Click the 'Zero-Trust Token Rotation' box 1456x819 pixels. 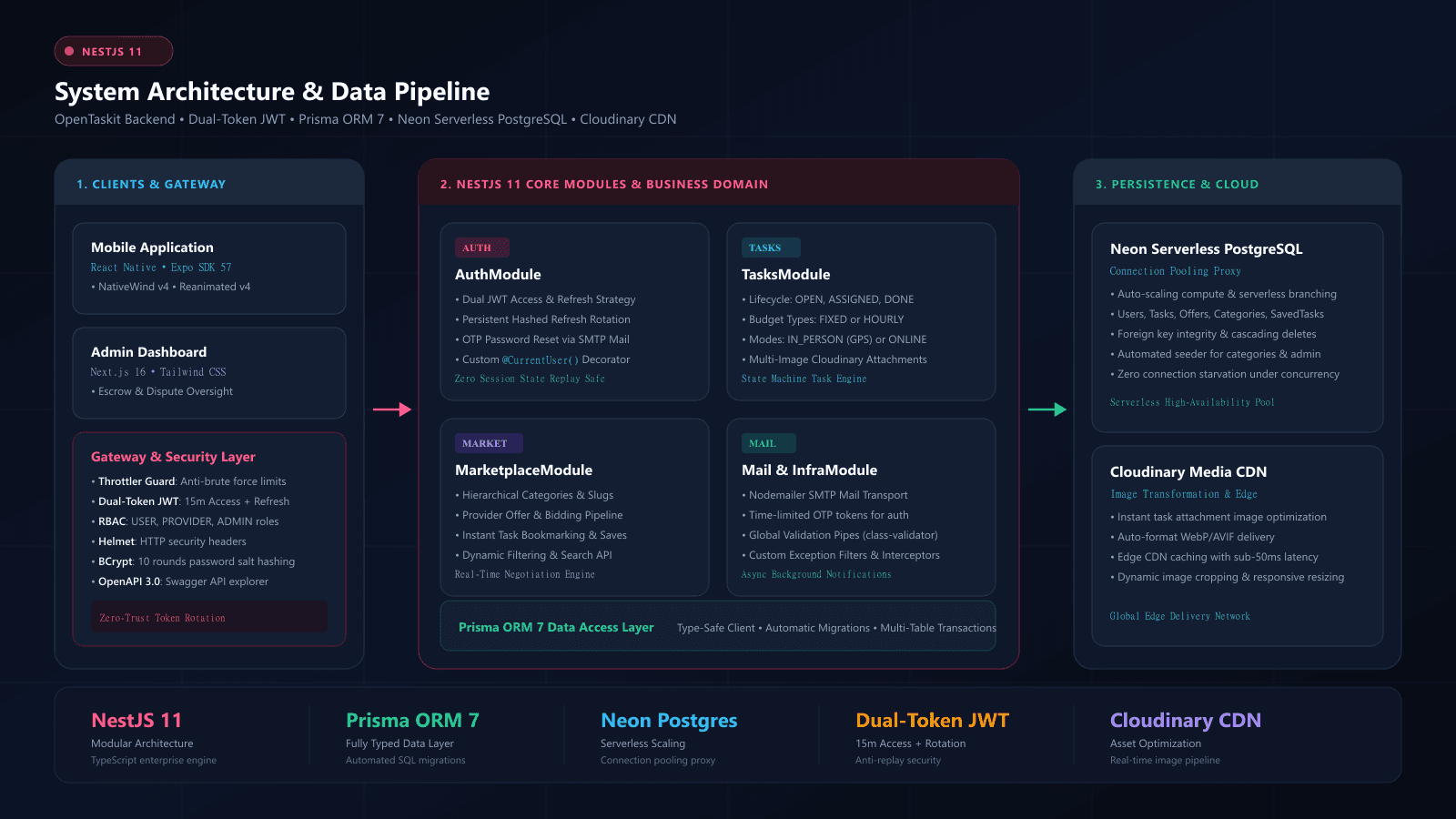[209, 617]
